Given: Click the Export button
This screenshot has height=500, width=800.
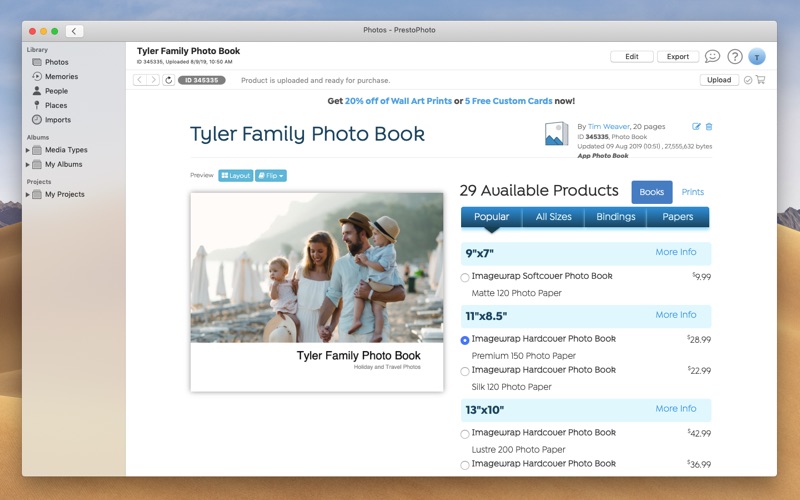Looking at the screenshot, I should pos(678,57).
